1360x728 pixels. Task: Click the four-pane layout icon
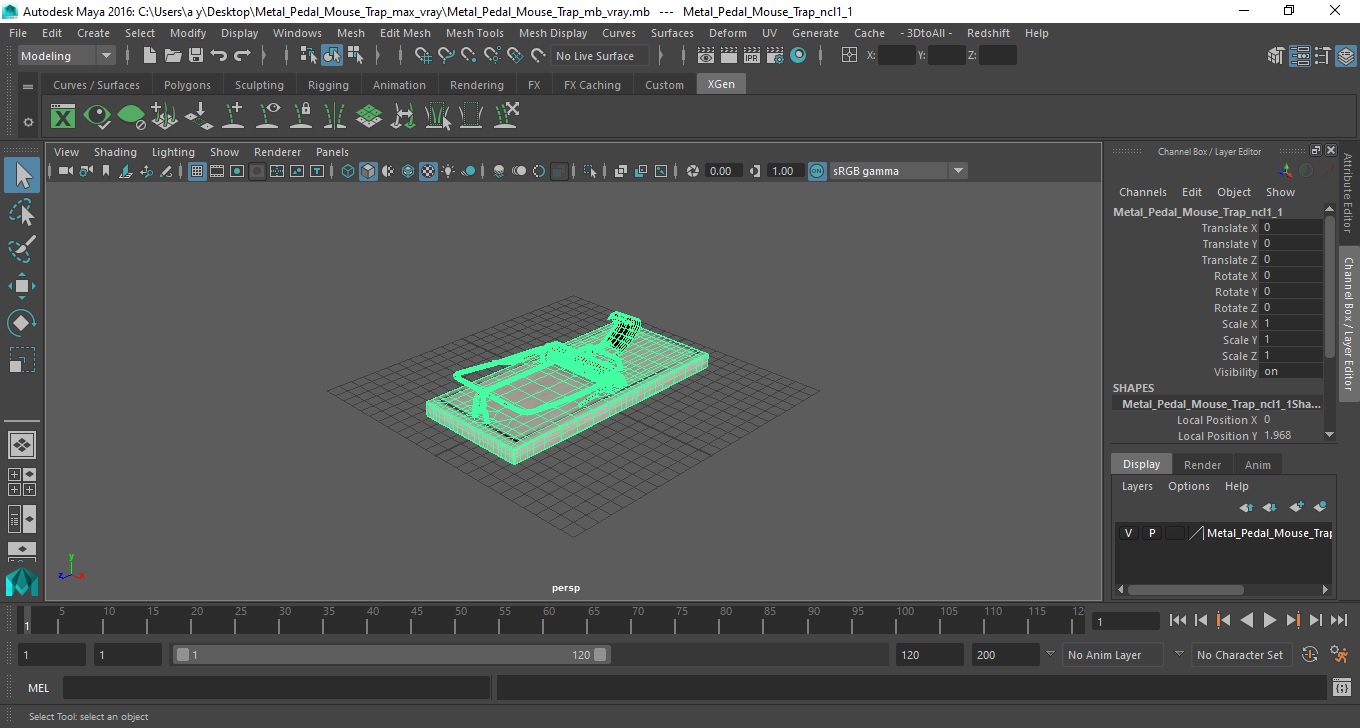coord(22,482)
